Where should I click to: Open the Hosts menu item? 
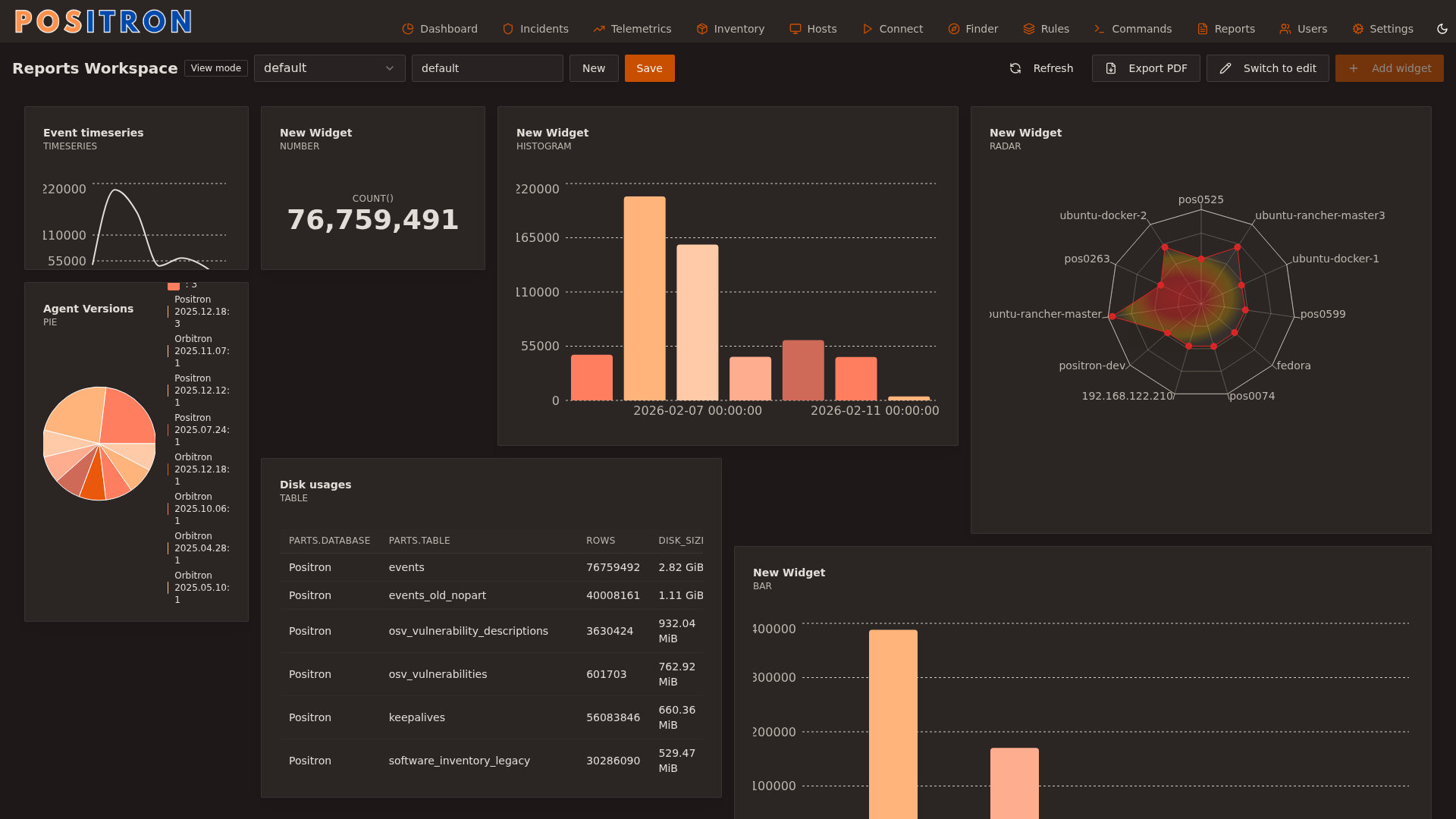pos(813,29)
